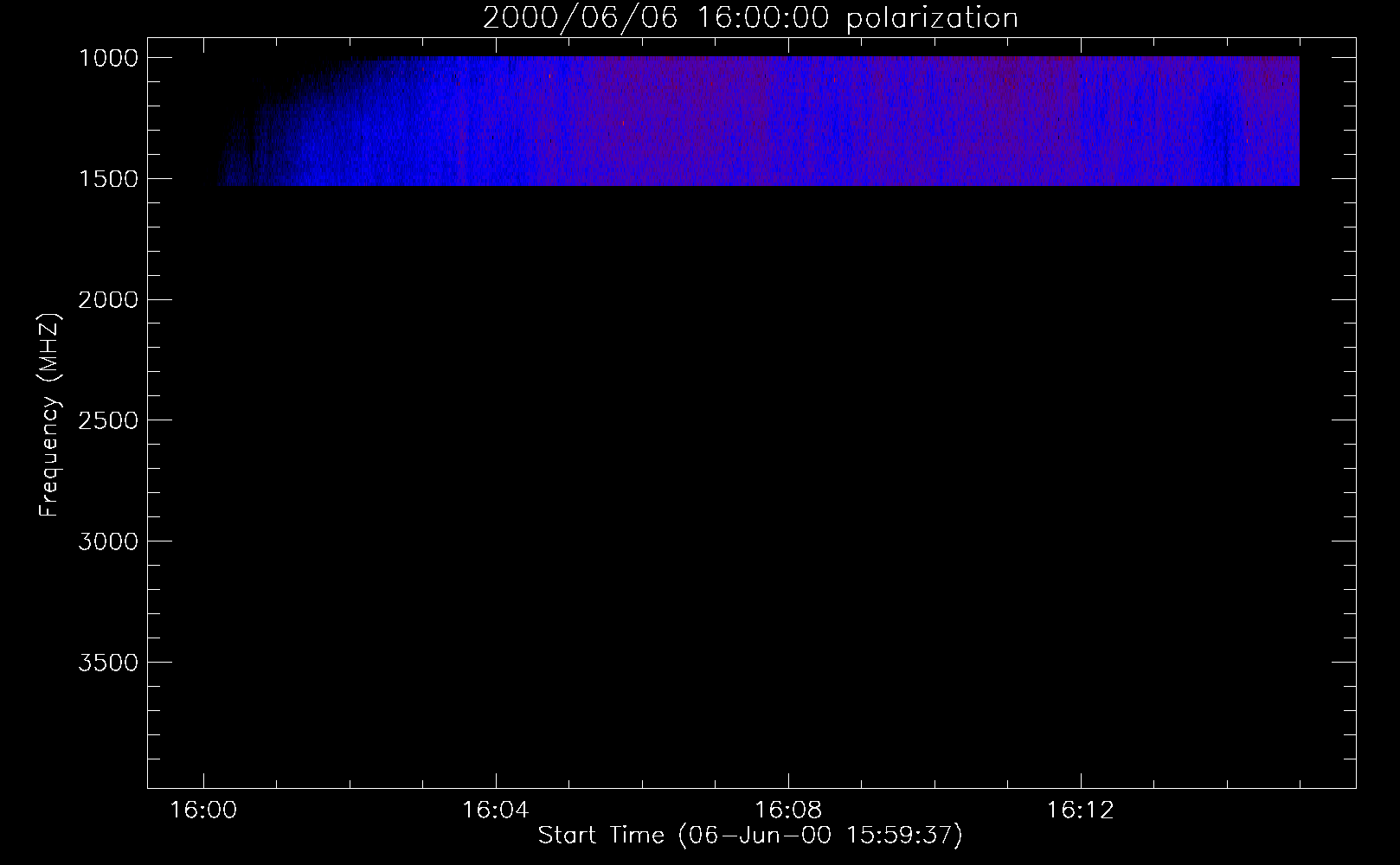The width and height of the screenshot is (1400, 865).
Task: Click the 2000 frequency tick label
Action: click(108, 300)
